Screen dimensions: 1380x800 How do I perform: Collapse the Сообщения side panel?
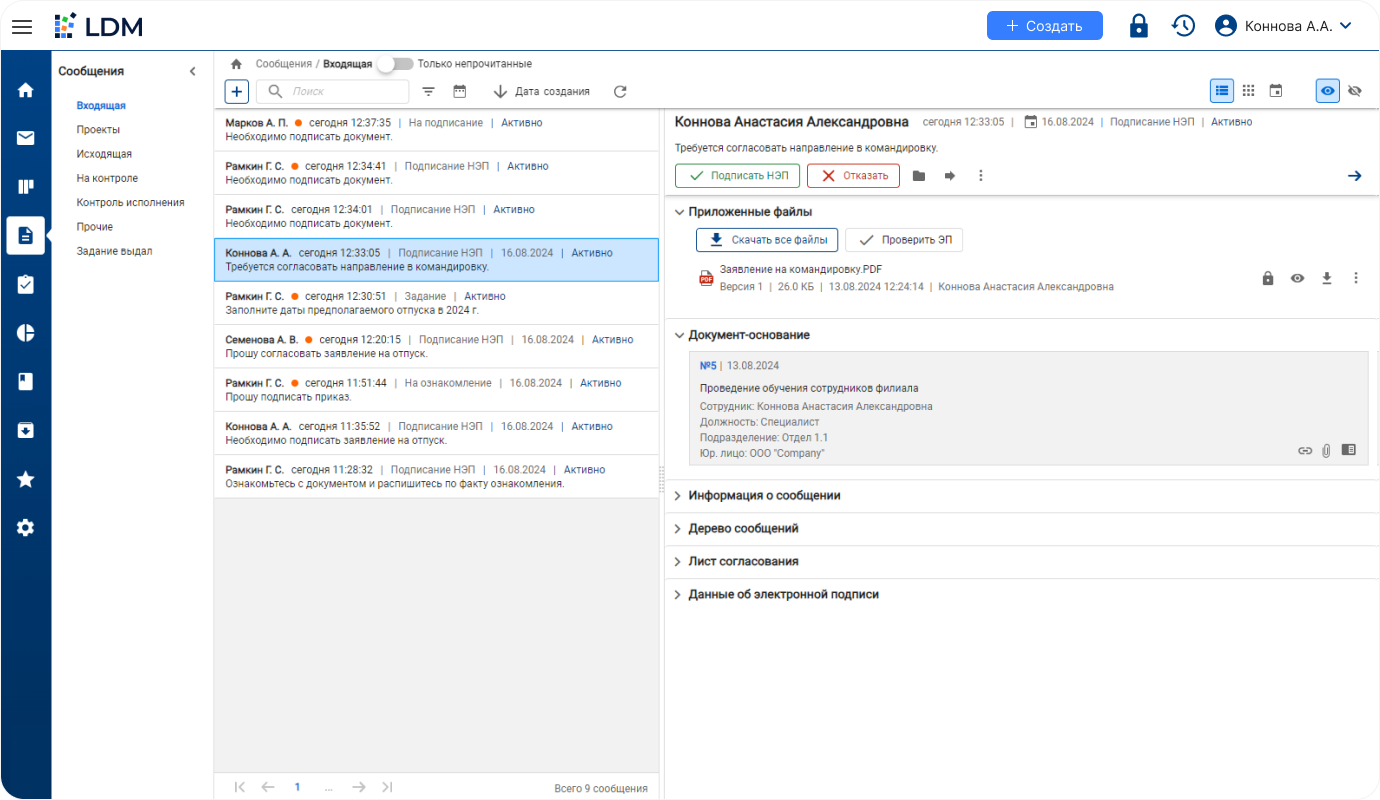click(x=193, y=71)
